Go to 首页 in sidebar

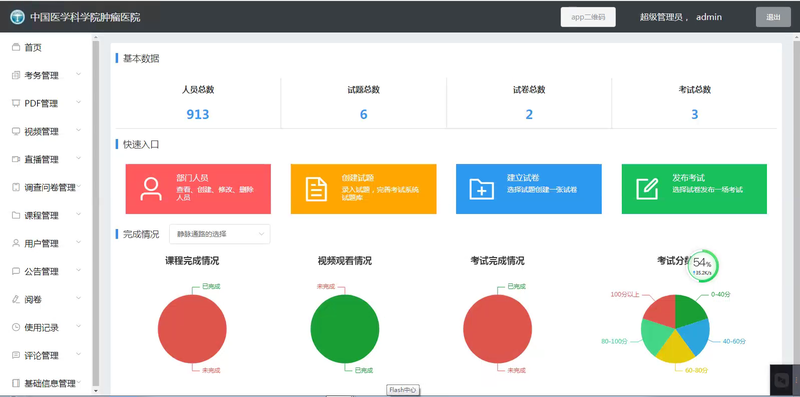33,47
